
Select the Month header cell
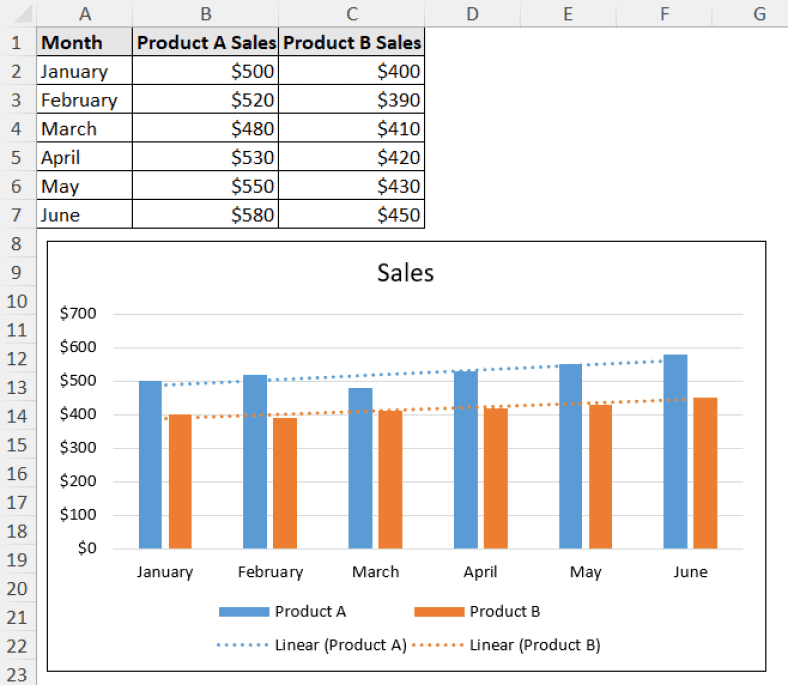tap(84, 43)
